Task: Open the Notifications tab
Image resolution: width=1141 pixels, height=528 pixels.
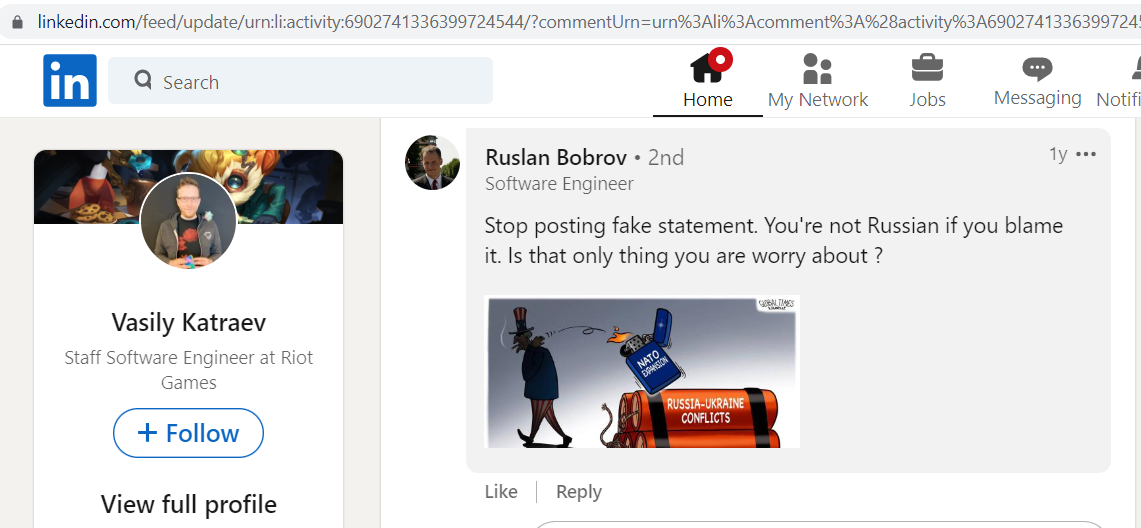Action: coord(1119,81)
